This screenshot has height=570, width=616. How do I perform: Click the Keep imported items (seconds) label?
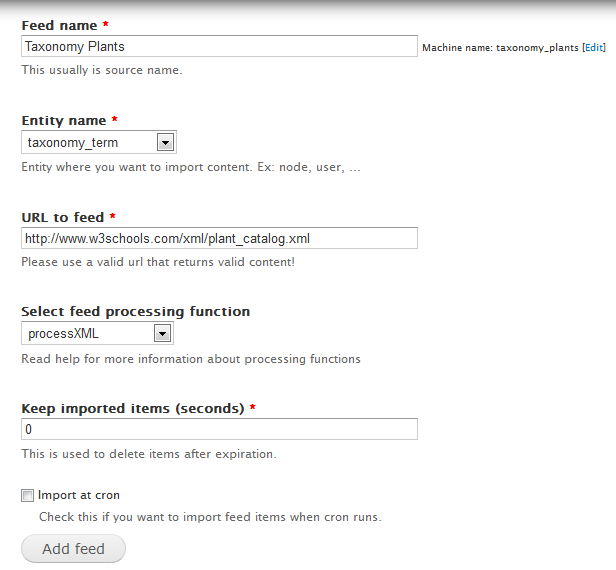[133, 409]
